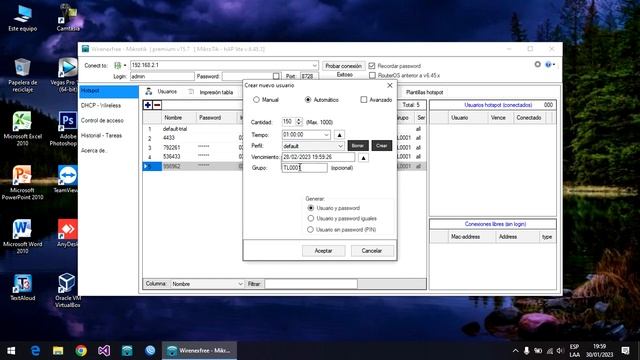Image resolution: width=640 pixels, height=360 pixels.
Task: Open Vegas Pro desktop shortcut
Action: (65, 75)
